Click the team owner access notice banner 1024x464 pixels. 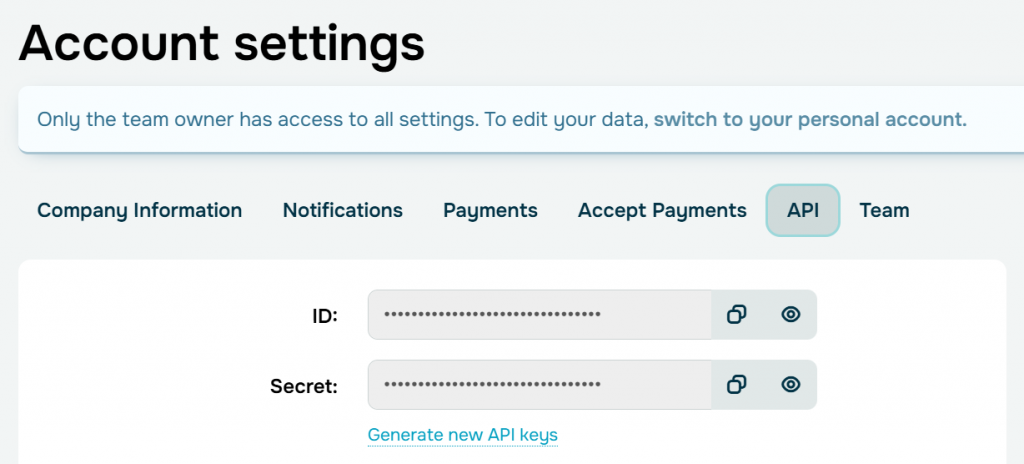tap(520, 120)
